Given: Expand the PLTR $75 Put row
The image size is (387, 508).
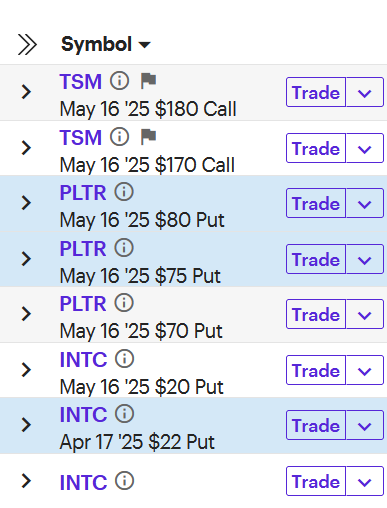Looking at the screenshot, I should (26, 259).
